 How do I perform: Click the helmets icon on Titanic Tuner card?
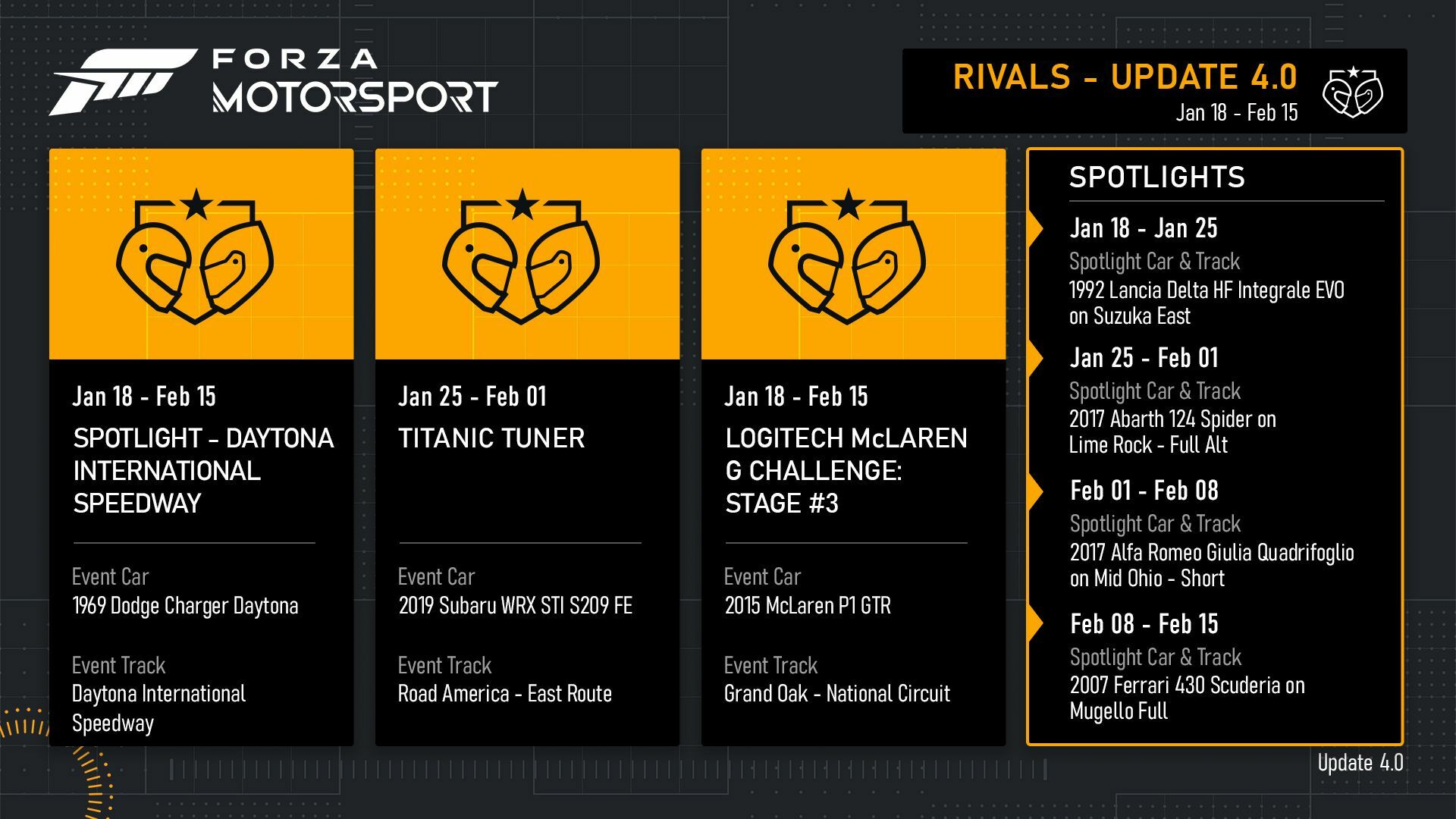521,258
